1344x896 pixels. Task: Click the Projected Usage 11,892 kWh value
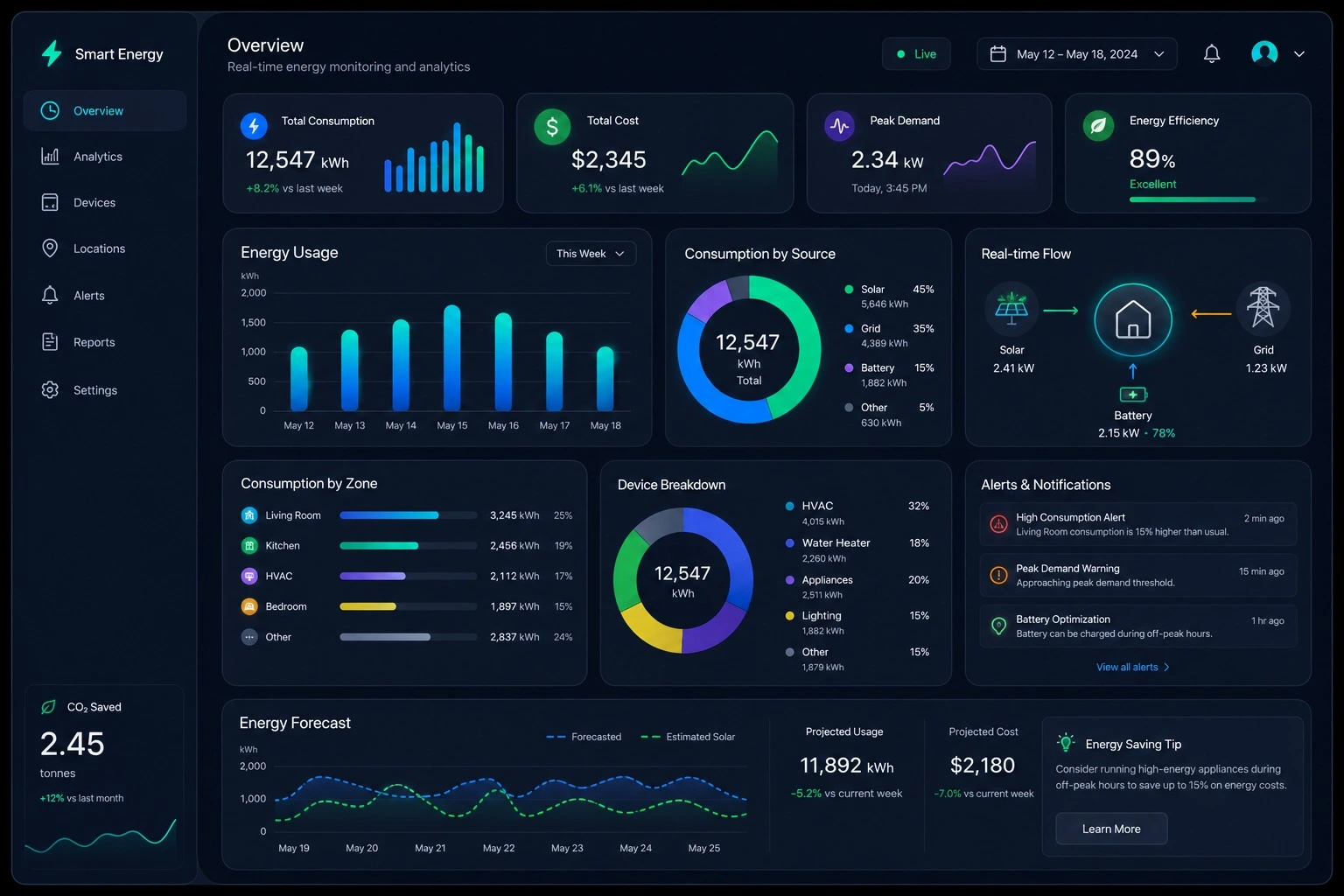846,766
